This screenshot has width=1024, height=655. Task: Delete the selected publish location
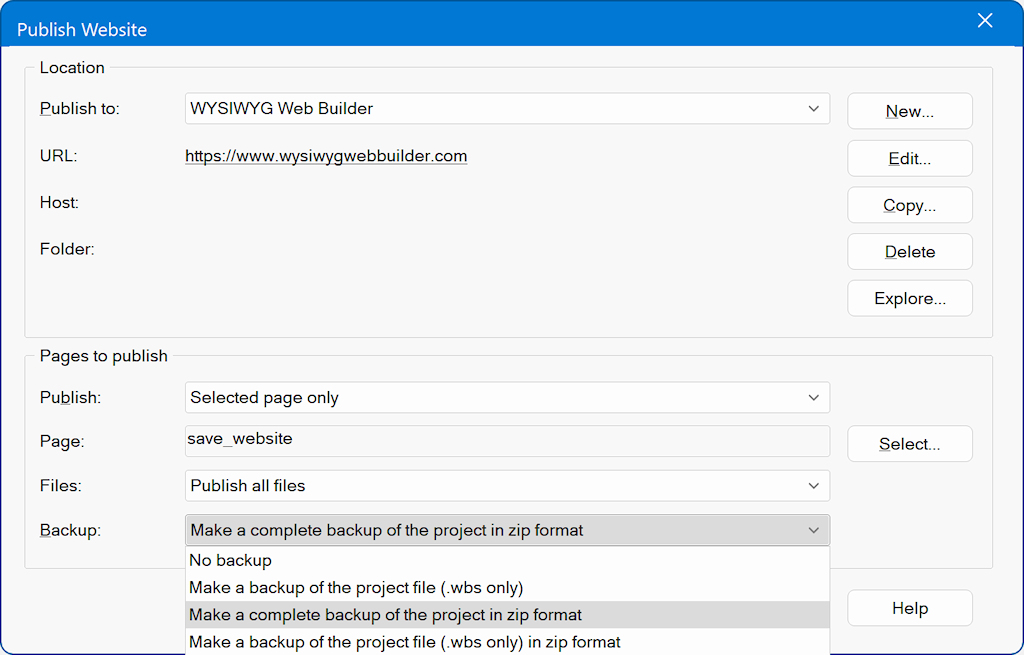point(909,252)
